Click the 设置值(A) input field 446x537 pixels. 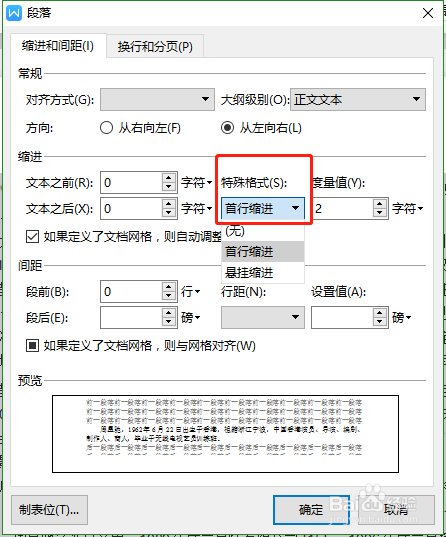click(x=342, y=317)
